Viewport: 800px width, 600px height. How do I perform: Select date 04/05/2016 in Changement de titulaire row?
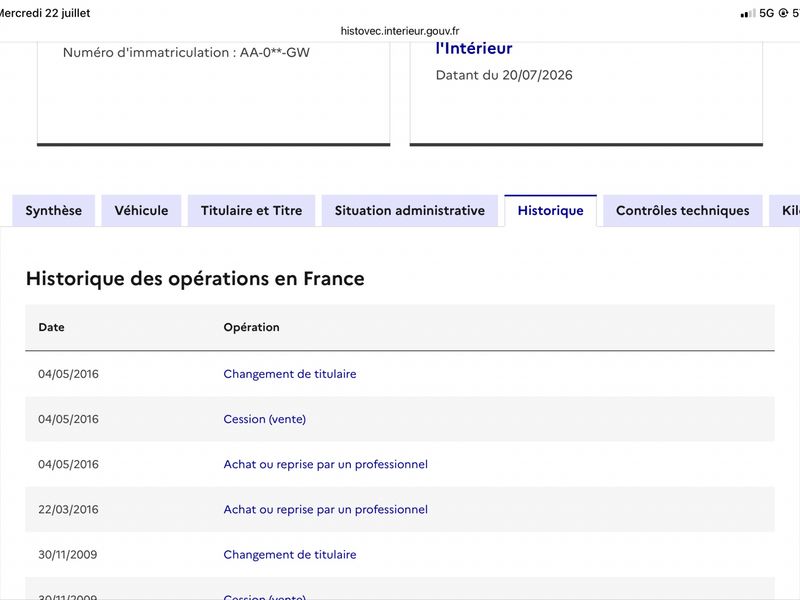68,374
